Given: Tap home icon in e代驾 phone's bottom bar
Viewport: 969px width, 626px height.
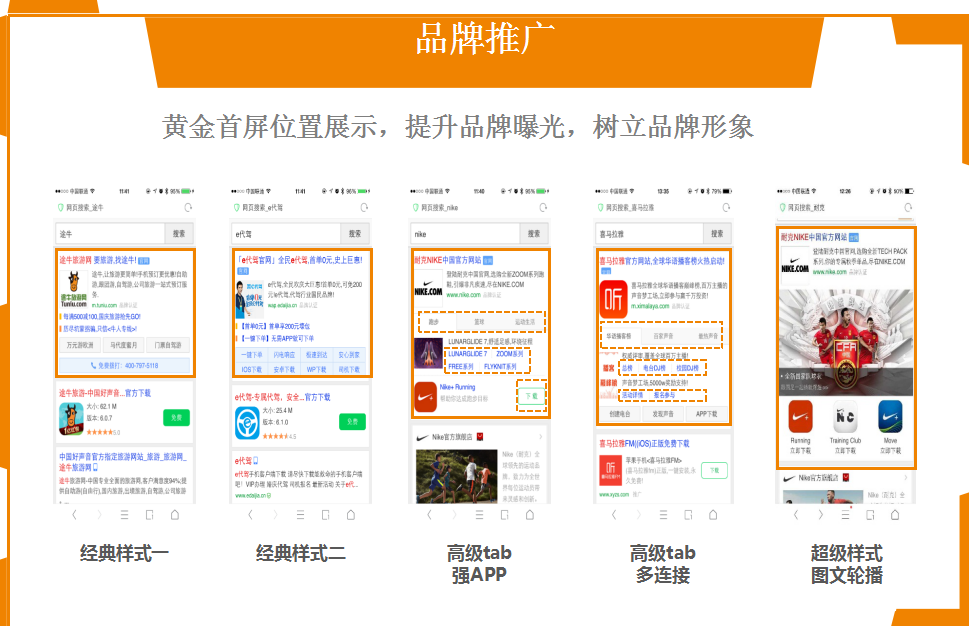Looking at the screenshot, I should [351, 515].
